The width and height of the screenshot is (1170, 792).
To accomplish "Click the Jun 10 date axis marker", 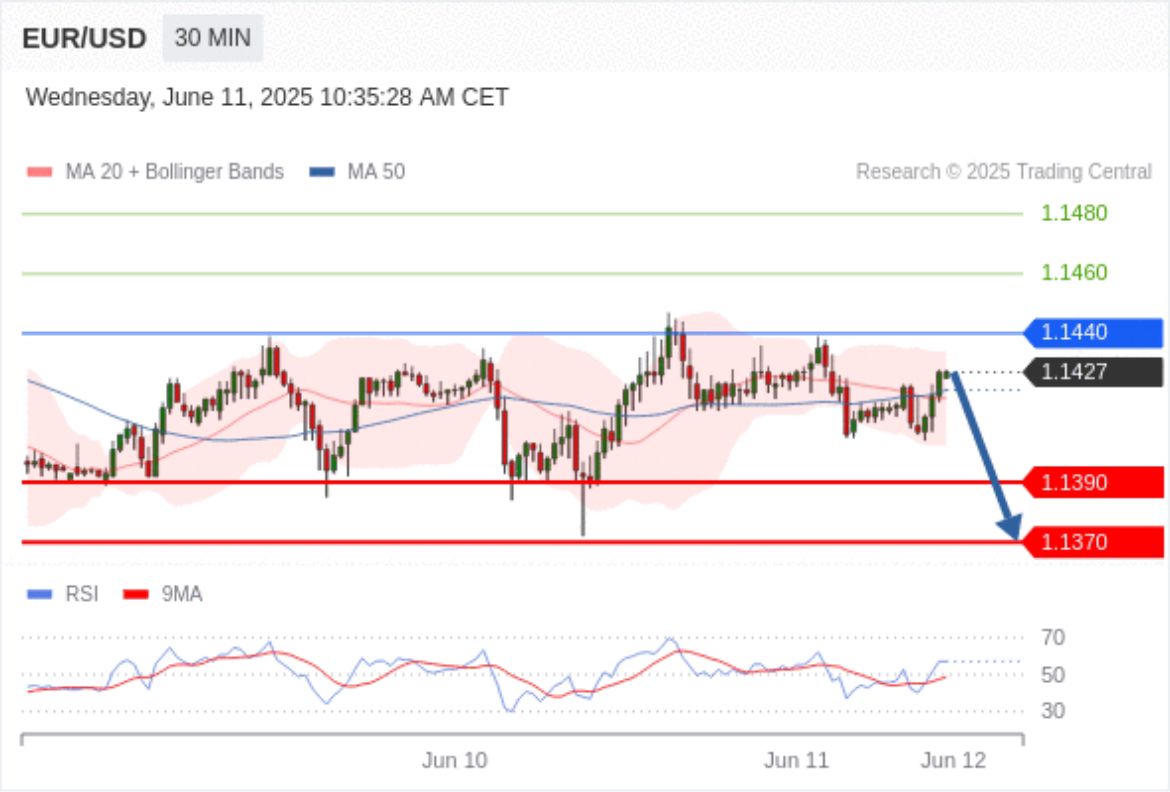I will click(x=454, y=761).
